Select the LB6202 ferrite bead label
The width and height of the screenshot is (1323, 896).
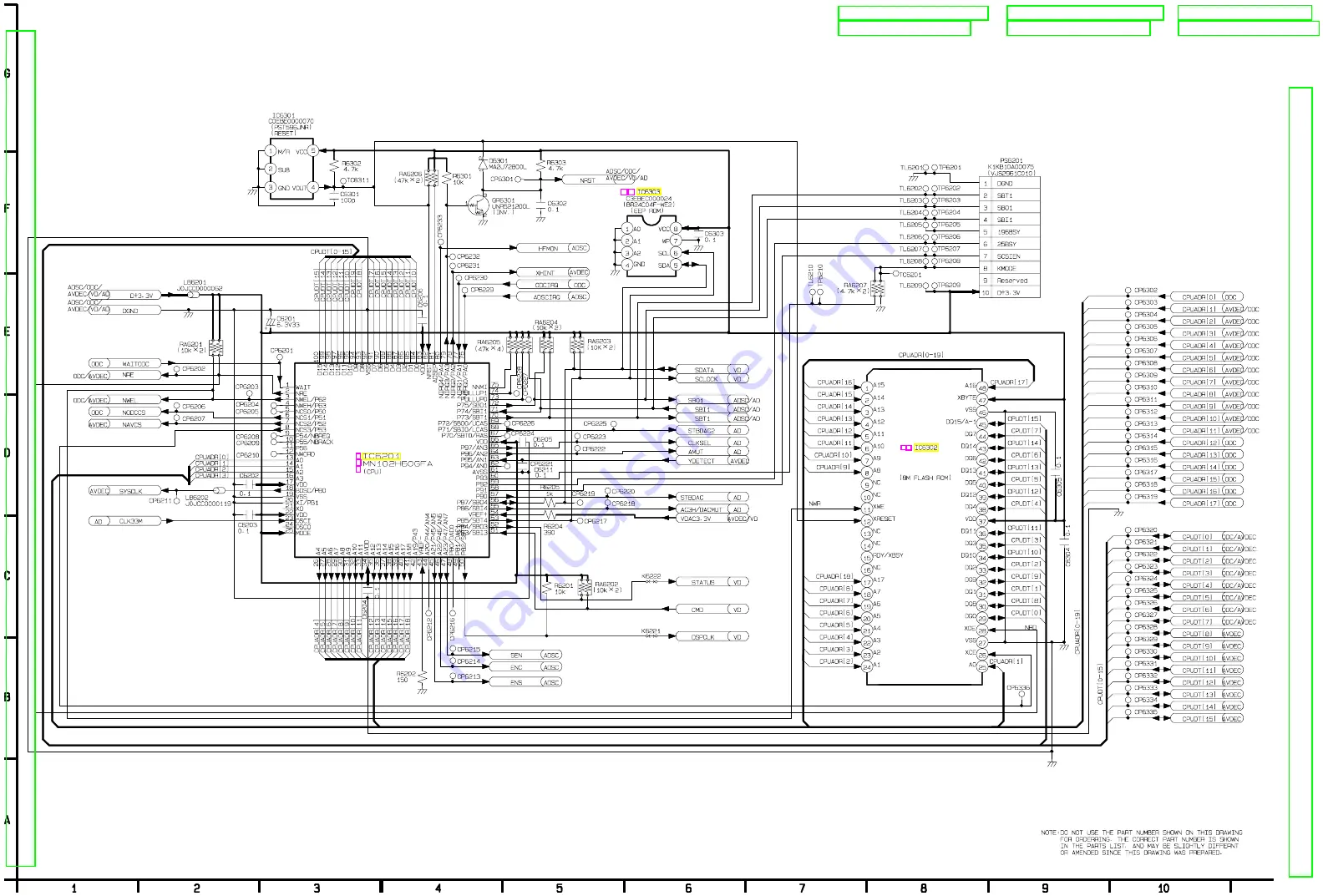pyautogui.click(x=196, y=498)
